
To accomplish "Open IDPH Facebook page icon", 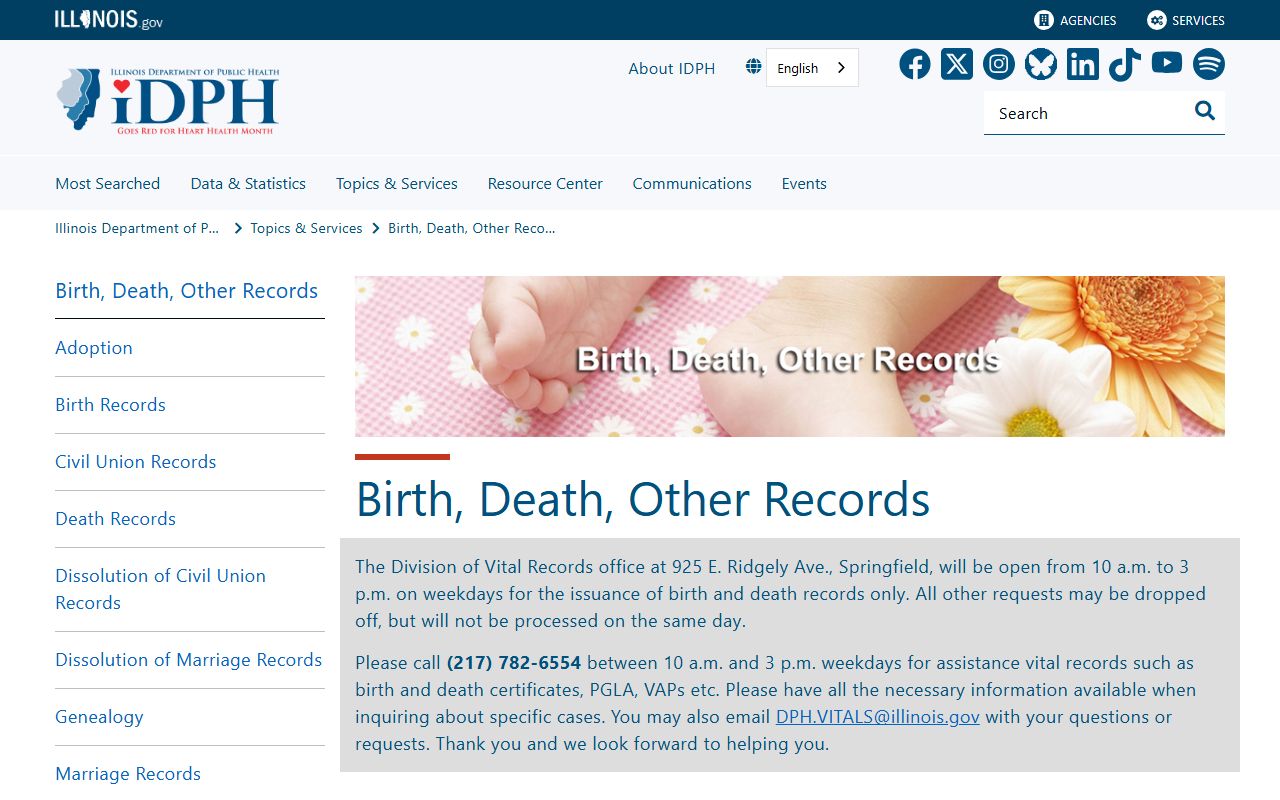I will point(914,64).
